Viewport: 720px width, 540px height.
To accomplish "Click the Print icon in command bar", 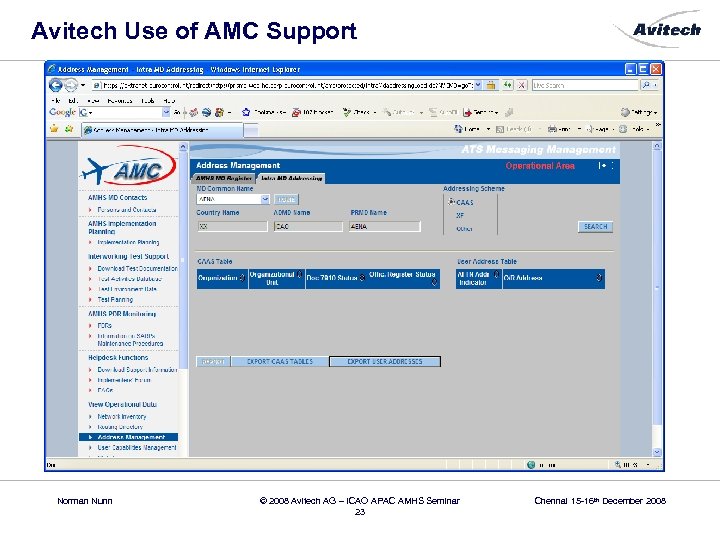I will coord(552,129).
